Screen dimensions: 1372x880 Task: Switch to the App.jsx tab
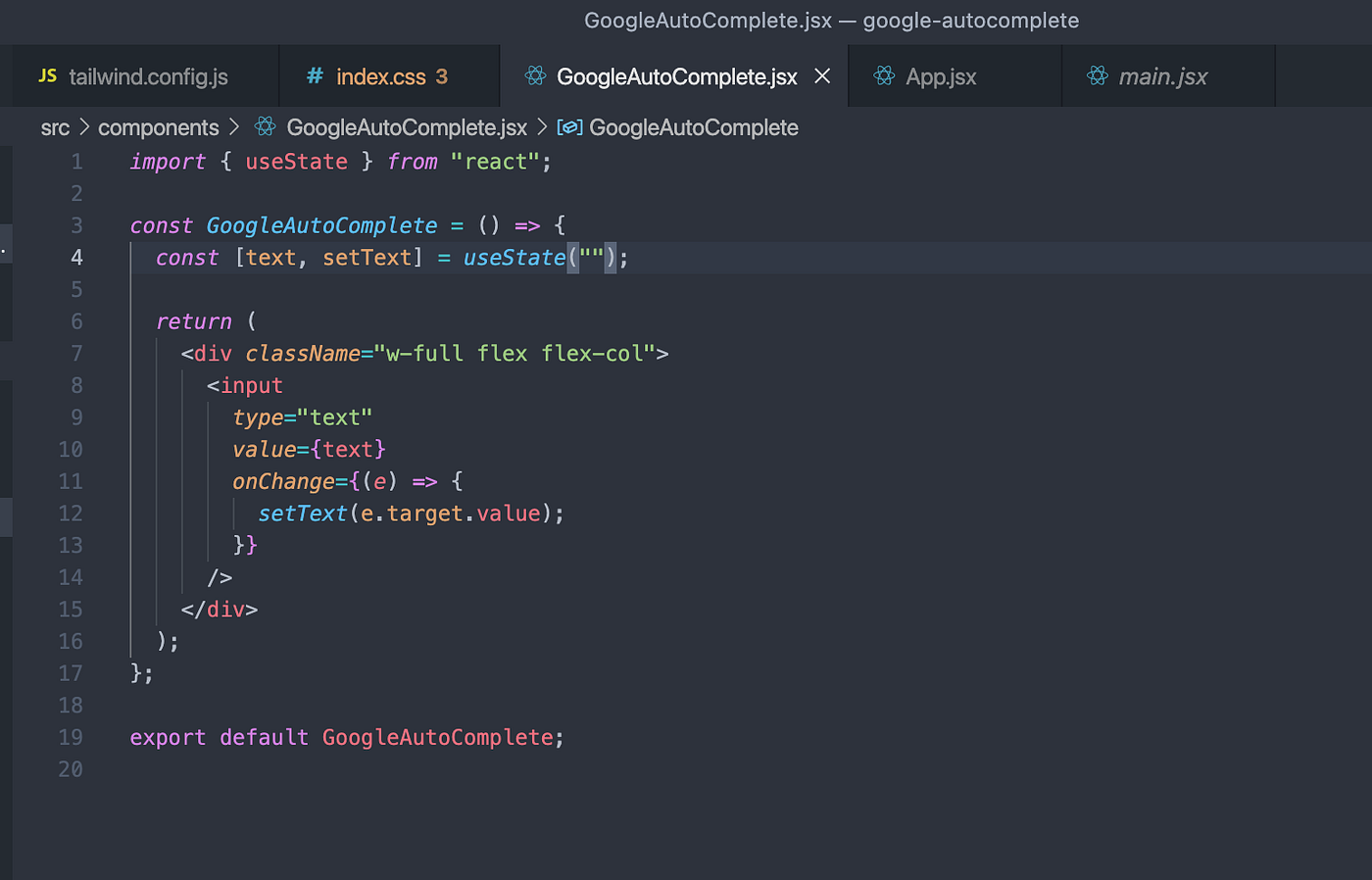tap(939, 75)
